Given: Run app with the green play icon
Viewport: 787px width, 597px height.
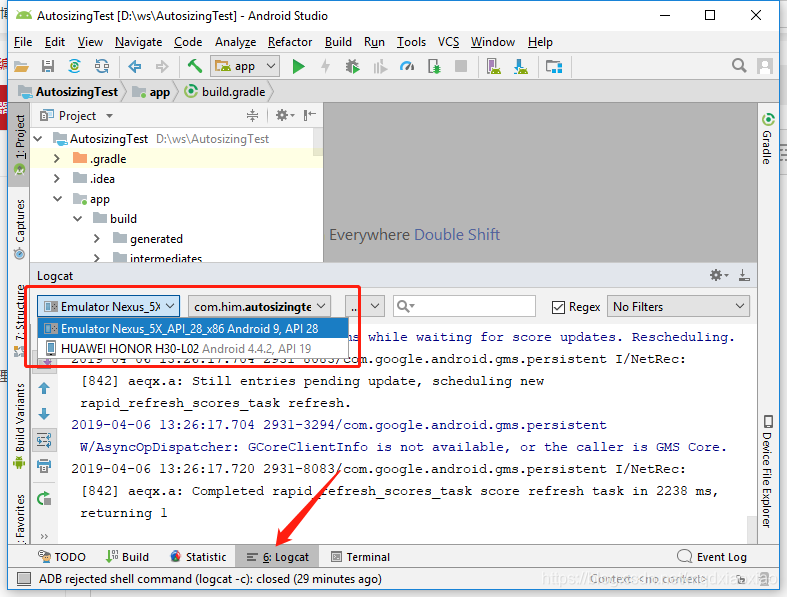Looking at the screenshot, I should click(x=299, y=66).
